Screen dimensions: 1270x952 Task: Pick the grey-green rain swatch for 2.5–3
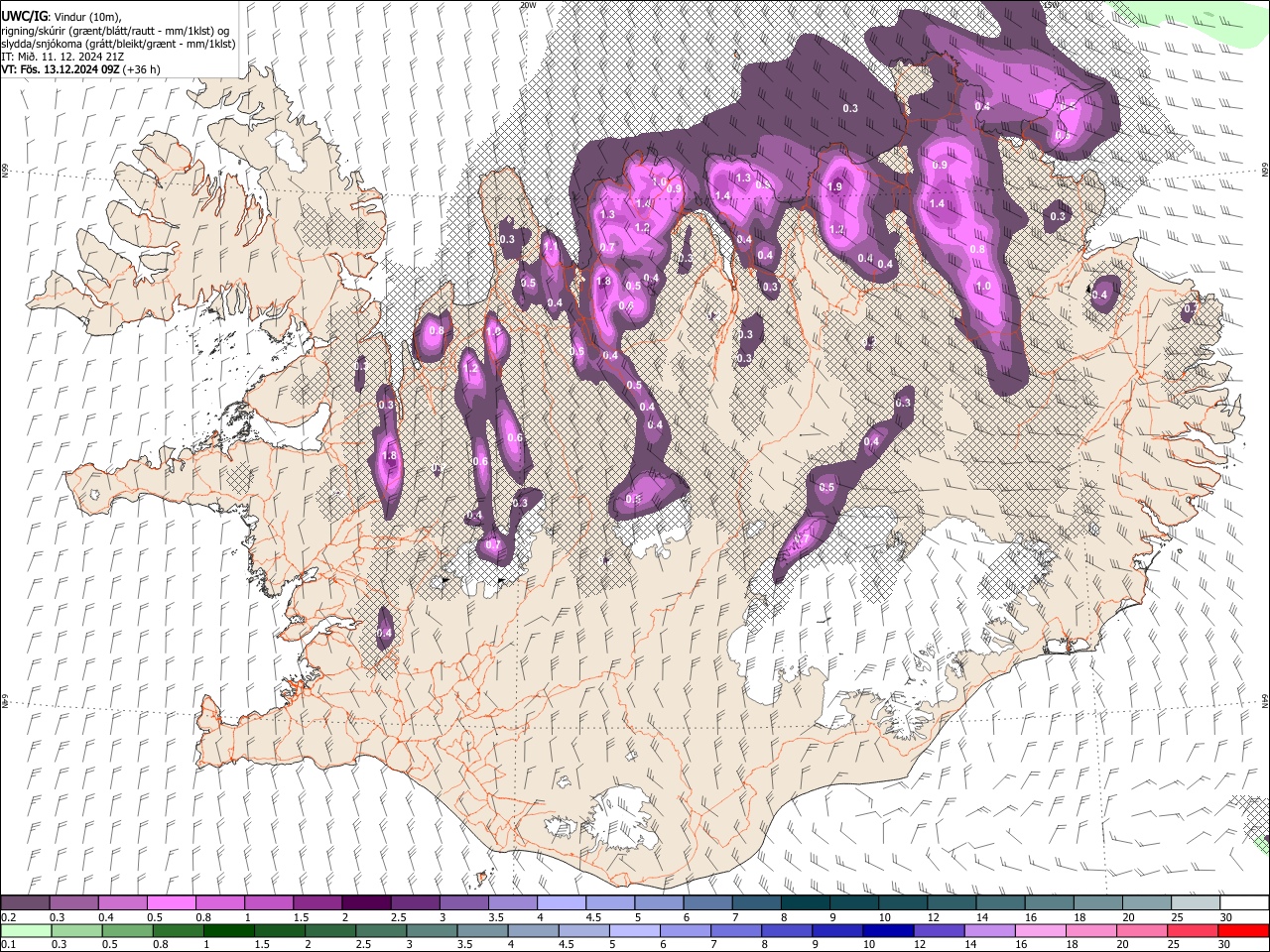point(381,930)
